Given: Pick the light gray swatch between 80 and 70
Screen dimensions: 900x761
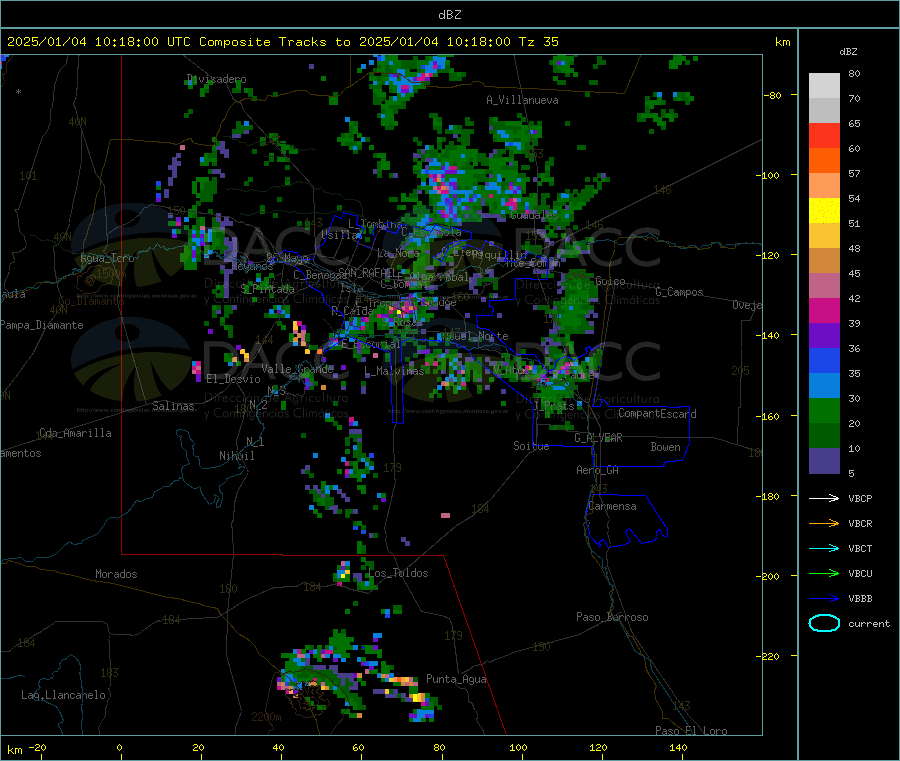Looking at the screenshot, I should [x=824, y=86].
